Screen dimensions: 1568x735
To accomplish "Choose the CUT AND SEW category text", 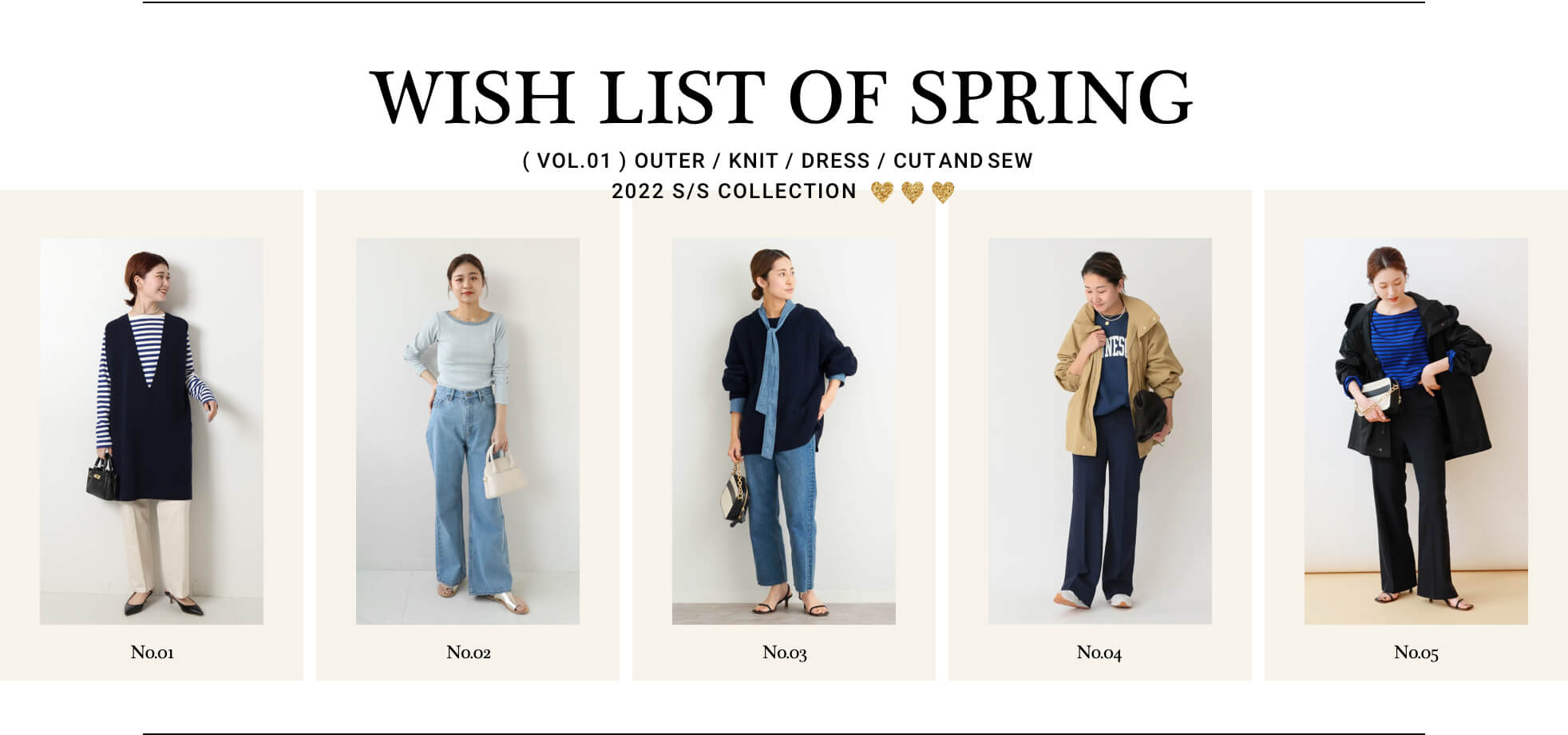I will (963, 161).
